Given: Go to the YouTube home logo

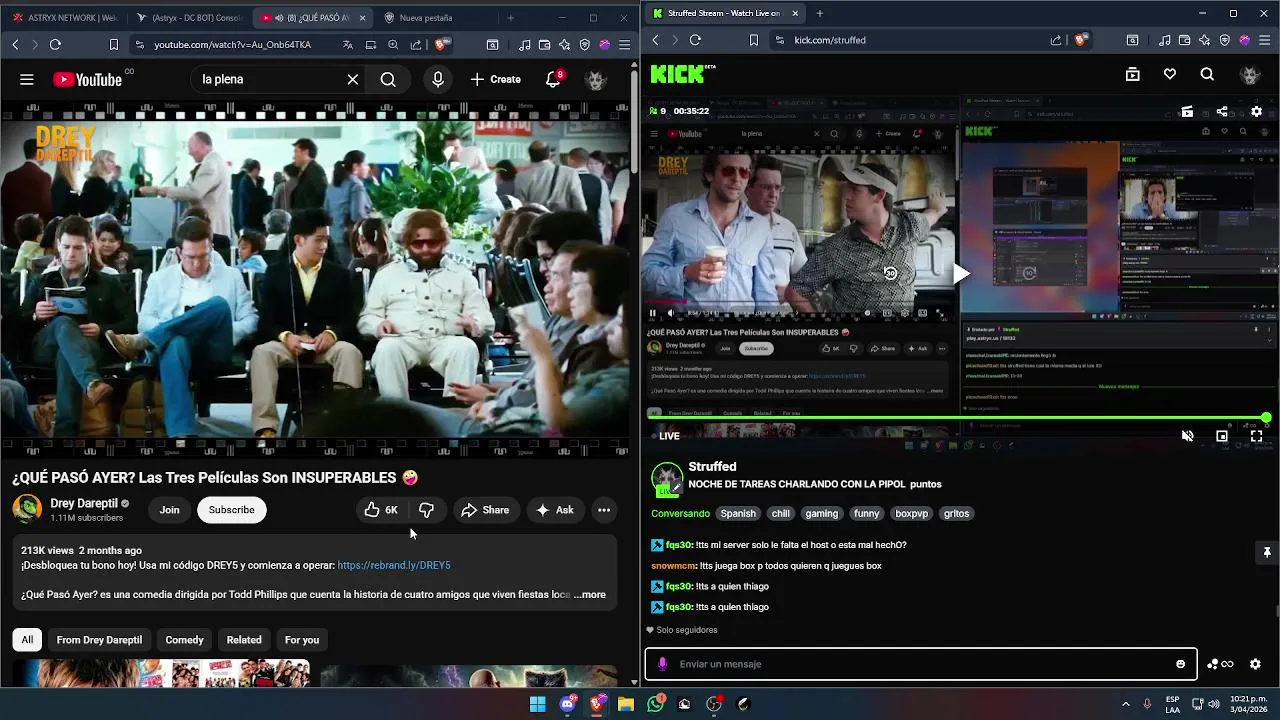Looking at the screenshot, I should pyautogui.click(x=87, y=80).
